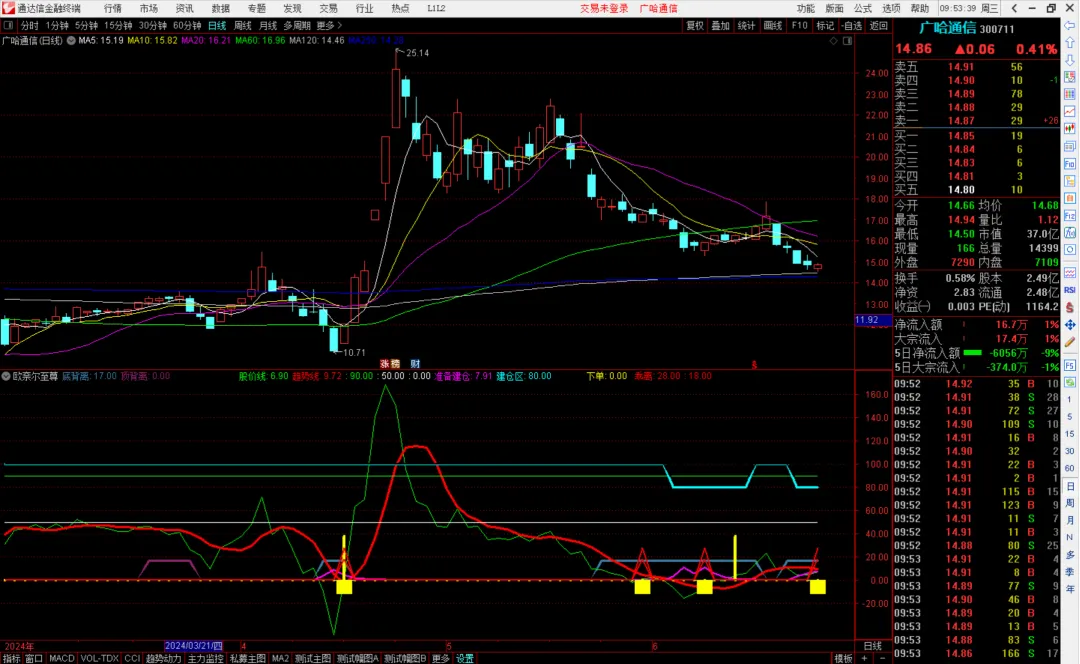The height and width of the screenshot is (664, 1080).
Task: Open the 画线 drawing tools dropdown
Action: (x=773, y=25)
